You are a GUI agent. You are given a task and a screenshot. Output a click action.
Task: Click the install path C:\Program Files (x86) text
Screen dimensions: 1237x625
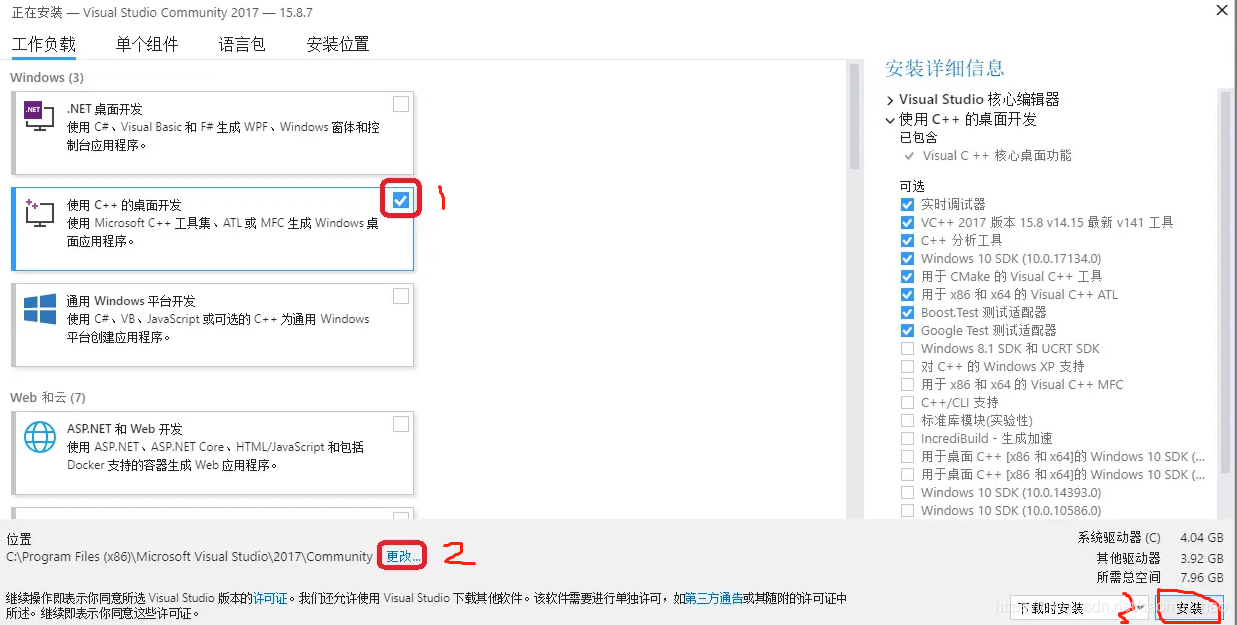pos(189,556)
